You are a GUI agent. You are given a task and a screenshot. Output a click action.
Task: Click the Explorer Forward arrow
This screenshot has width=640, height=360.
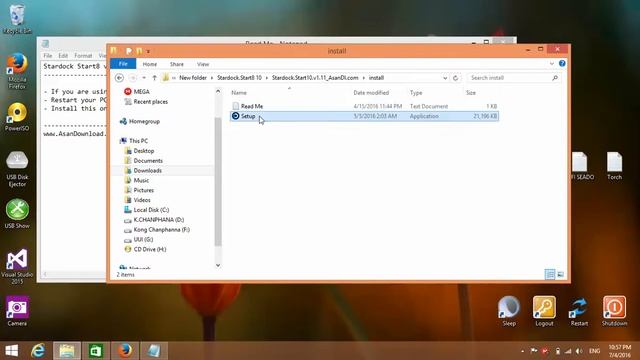pyautogui.click(x=133, y=78)
